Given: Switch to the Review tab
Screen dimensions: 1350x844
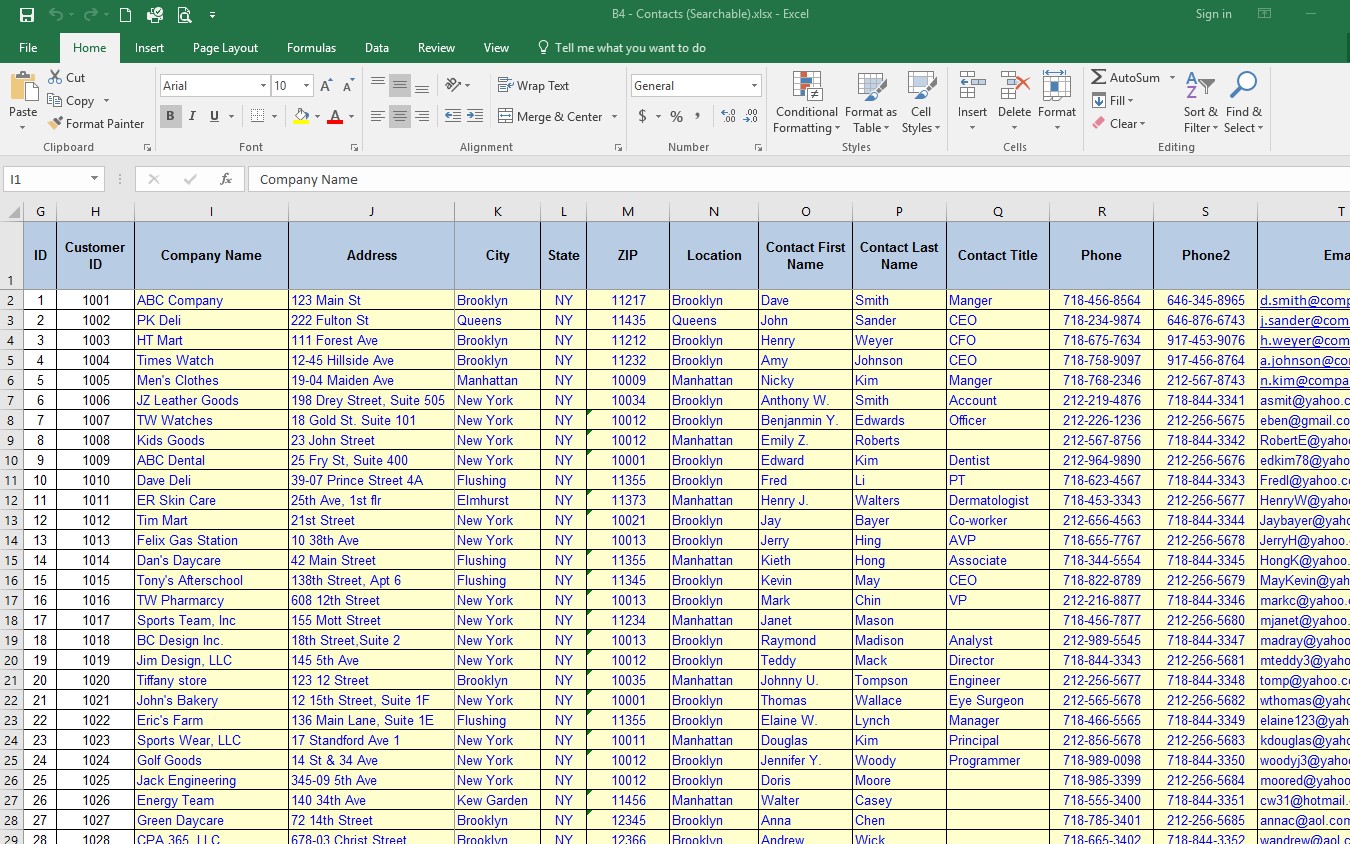Looking at the screenshot, I should [x=436, y=48].
